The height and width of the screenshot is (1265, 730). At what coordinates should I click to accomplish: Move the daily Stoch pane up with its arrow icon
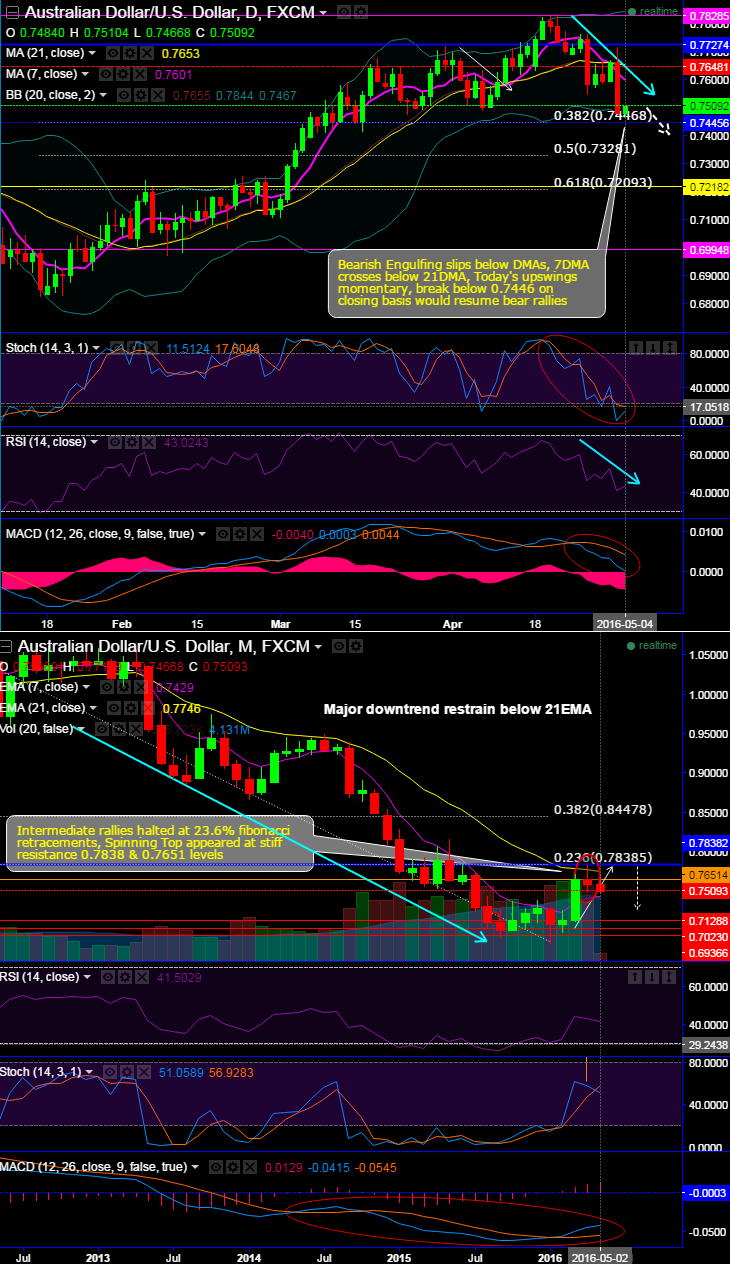pyautogui.click(x=635, y=347)
